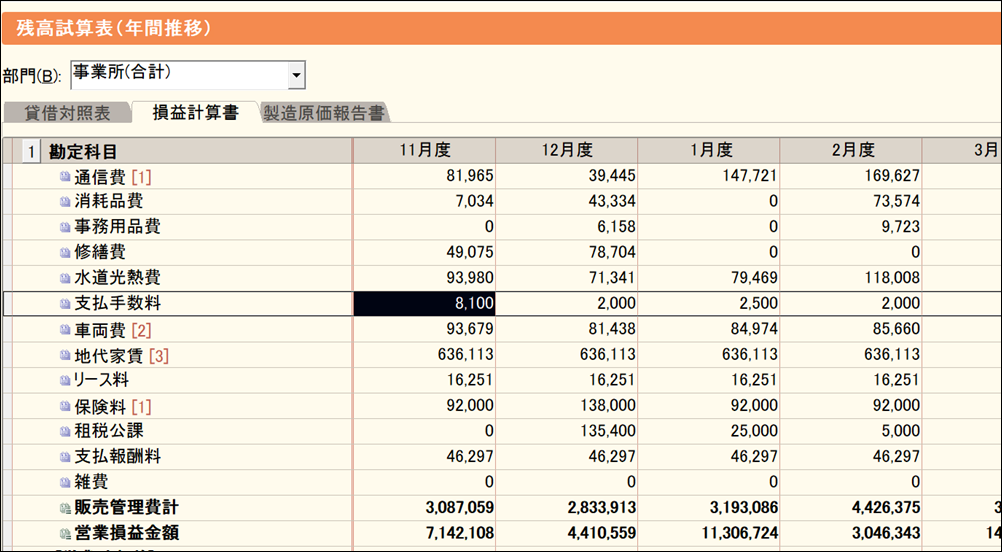
Task: Select the highlighted 8,100 cell
Action: click(x=424, y=303)
